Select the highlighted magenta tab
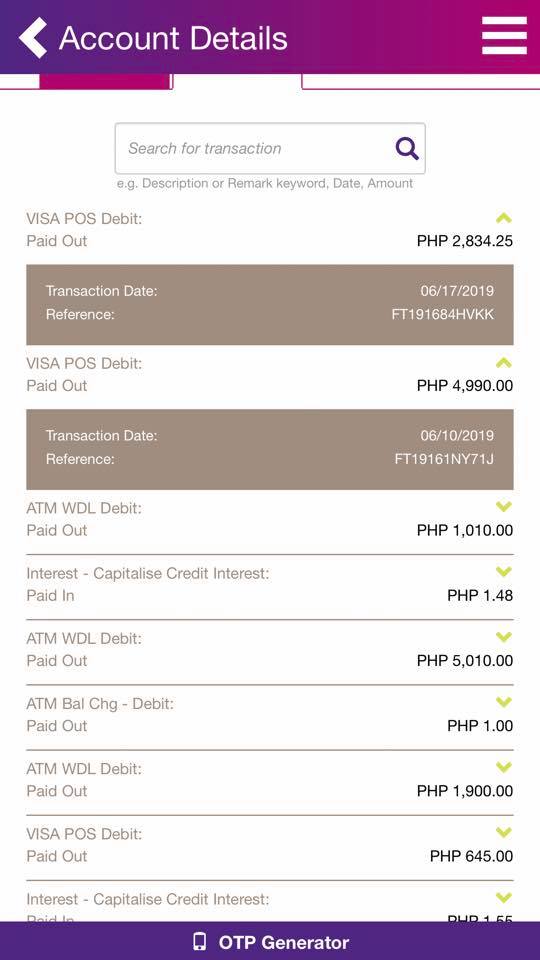Screen dimensions: 540x960 point(104,81)
